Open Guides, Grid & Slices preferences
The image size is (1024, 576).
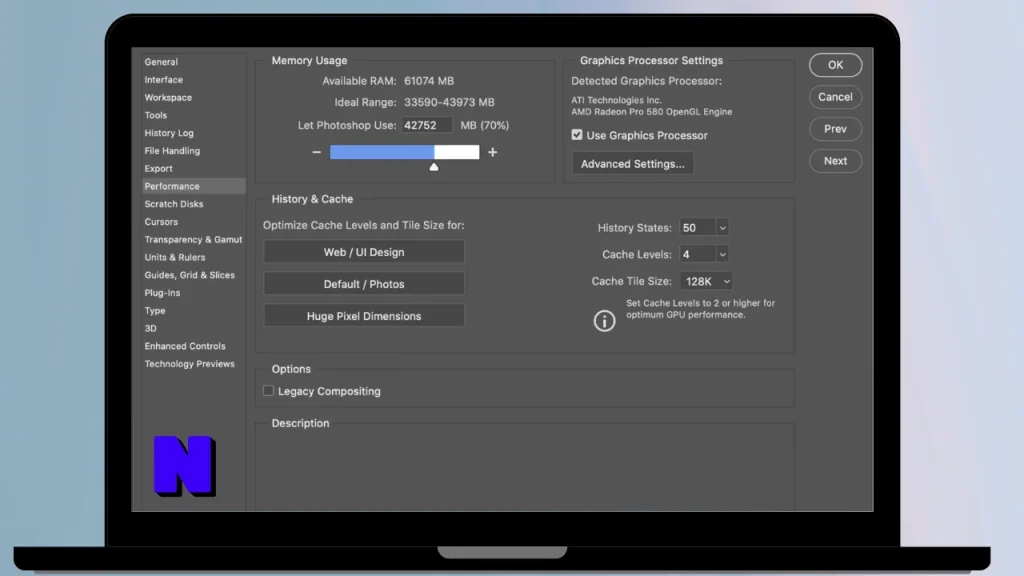[x=189, y=275]
